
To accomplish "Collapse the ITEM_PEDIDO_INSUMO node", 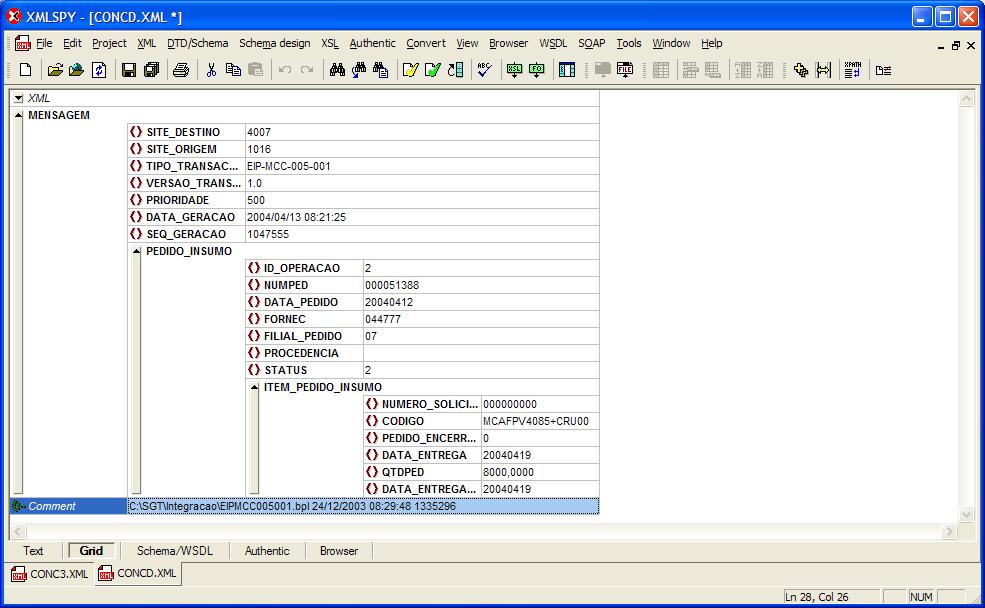I will [254, 388].
